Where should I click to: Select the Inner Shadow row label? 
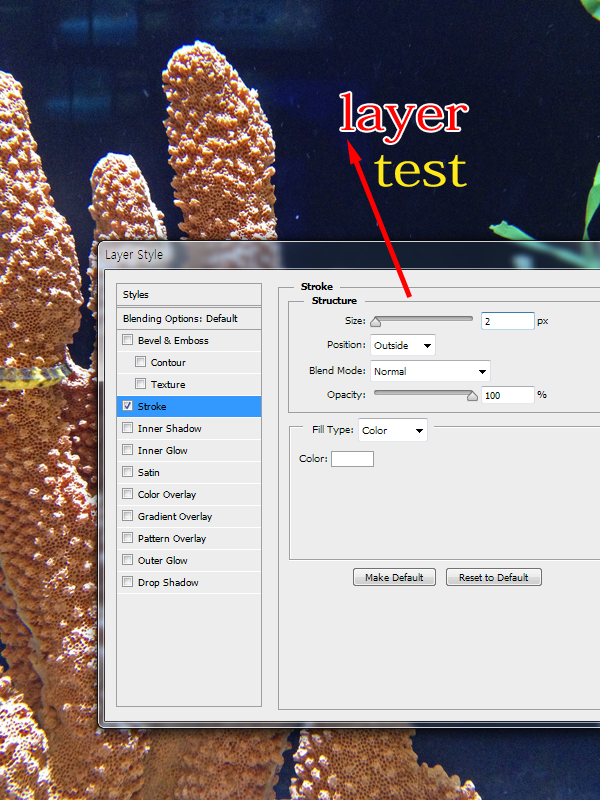169,429
